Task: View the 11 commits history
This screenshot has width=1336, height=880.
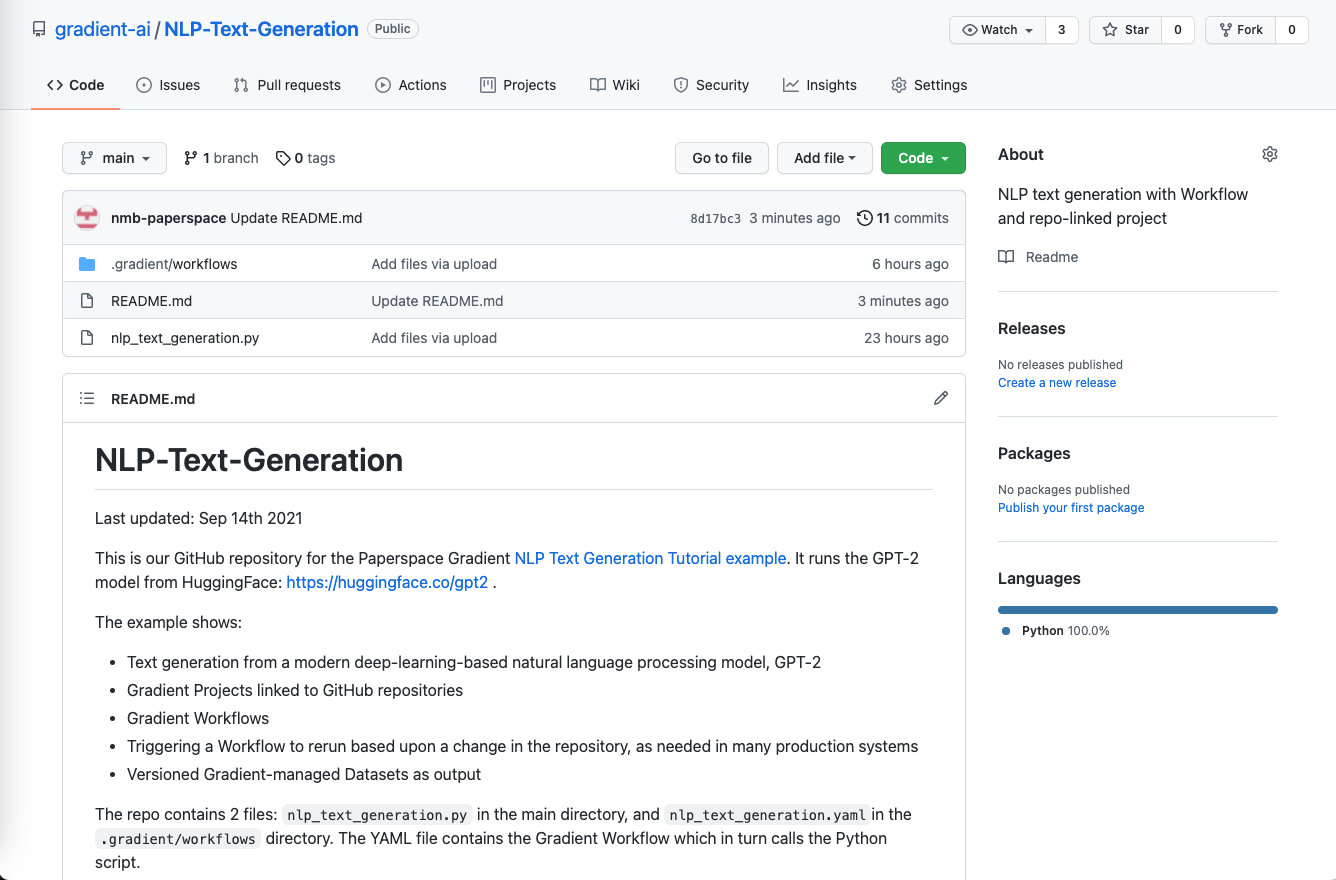Action: [903, 218]
